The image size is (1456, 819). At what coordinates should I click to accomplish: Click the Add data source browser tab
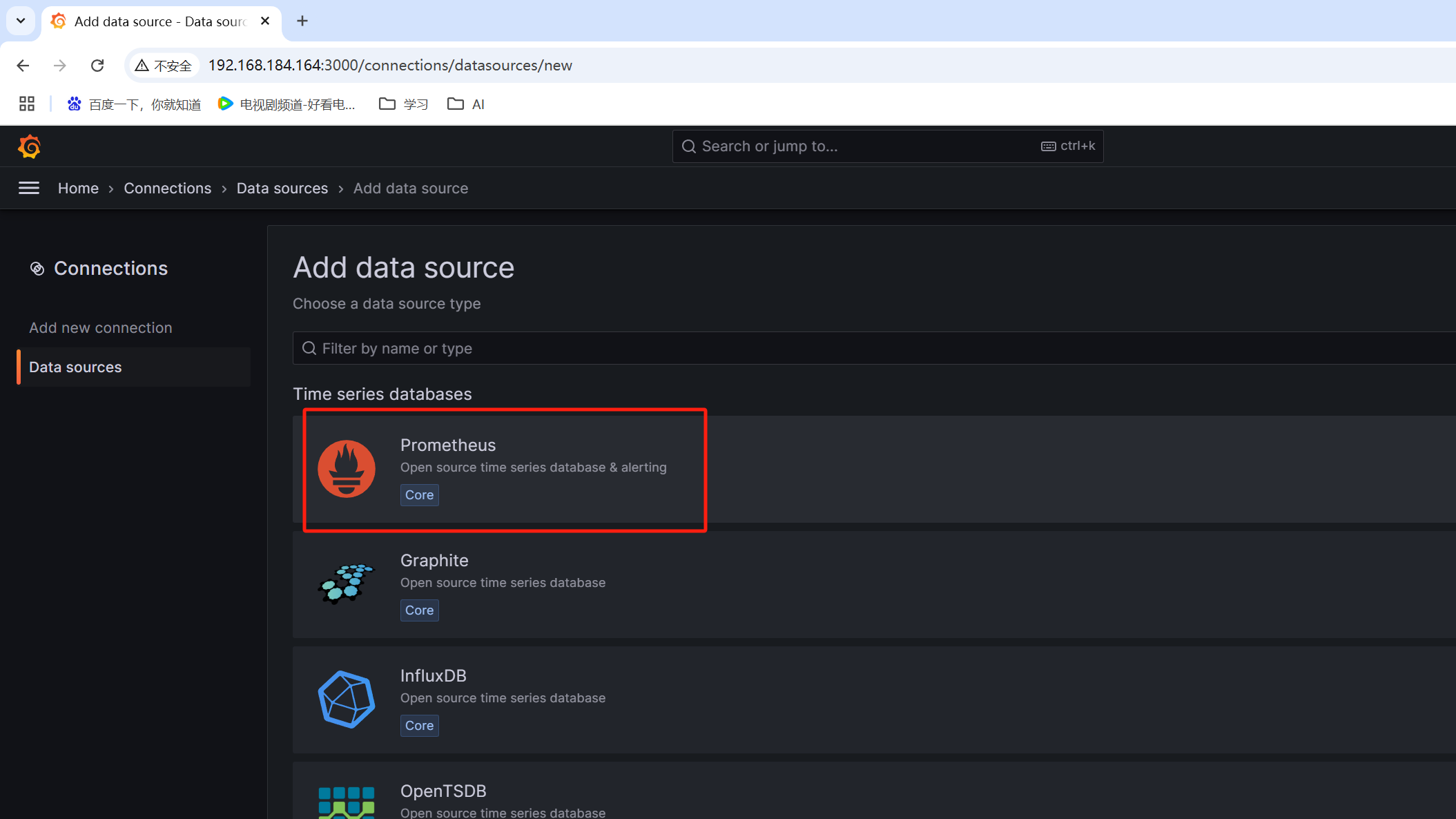pos(162,21)
